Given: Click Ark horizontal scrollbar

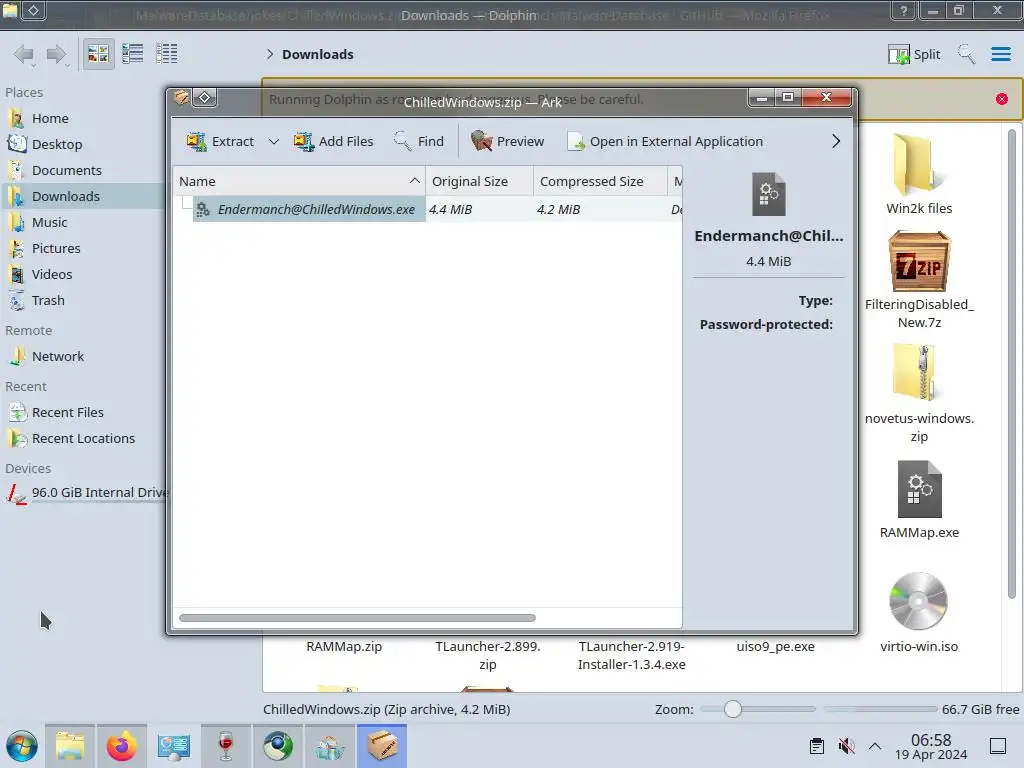Looking at the screenshot, I should 357,618.
